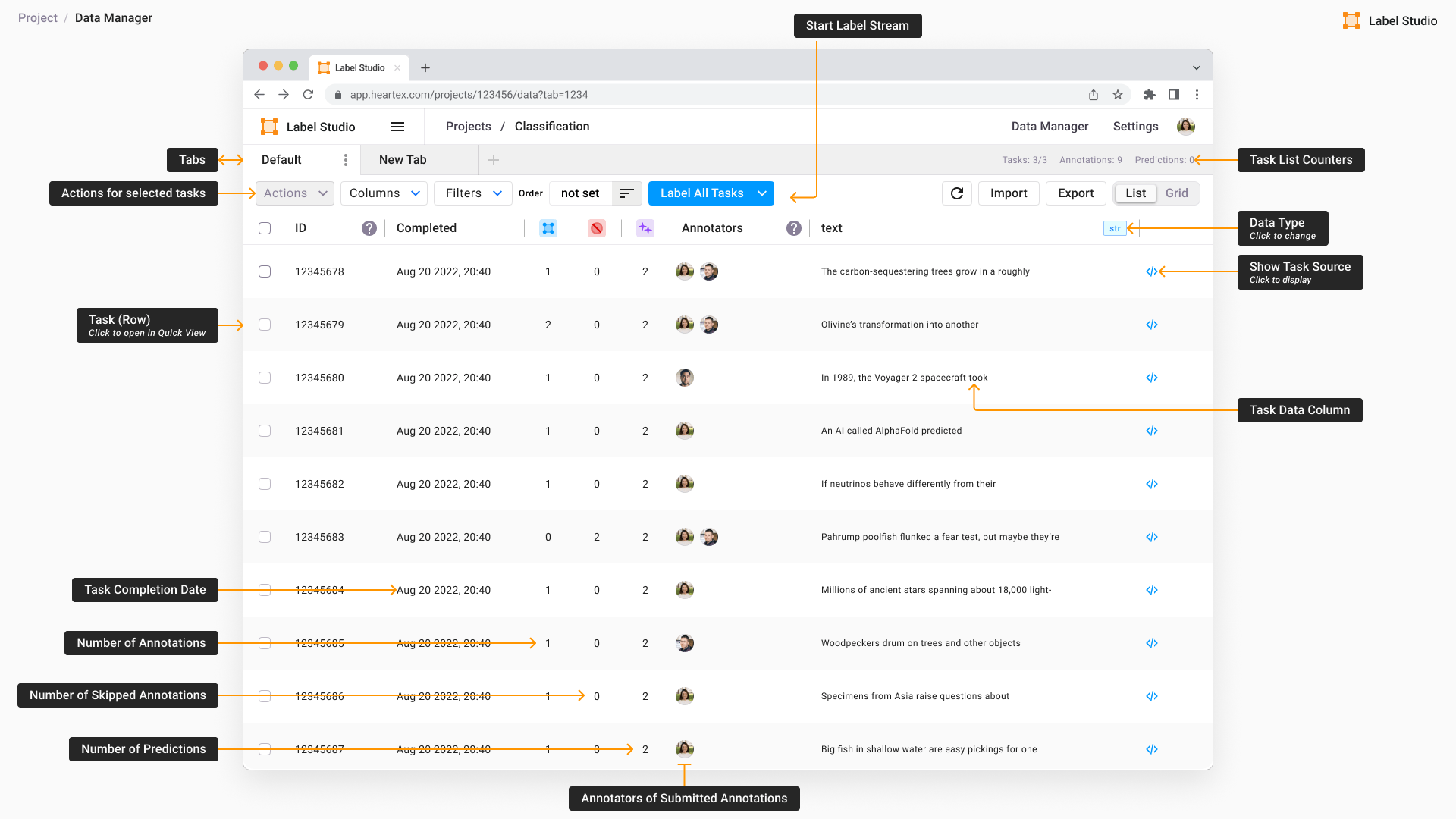Switch to Grid view layout

click(x=1177, y=193)
